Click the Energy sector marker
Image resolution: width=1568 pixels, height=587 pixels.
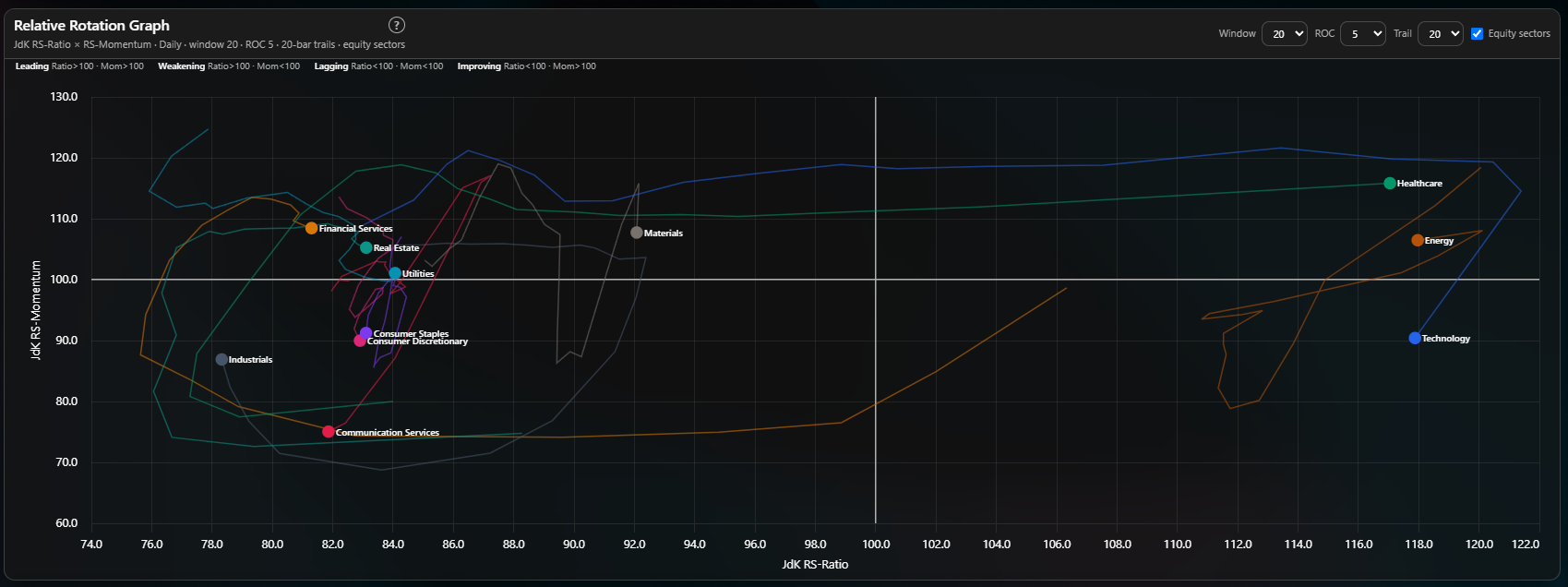pos(1418,240)
